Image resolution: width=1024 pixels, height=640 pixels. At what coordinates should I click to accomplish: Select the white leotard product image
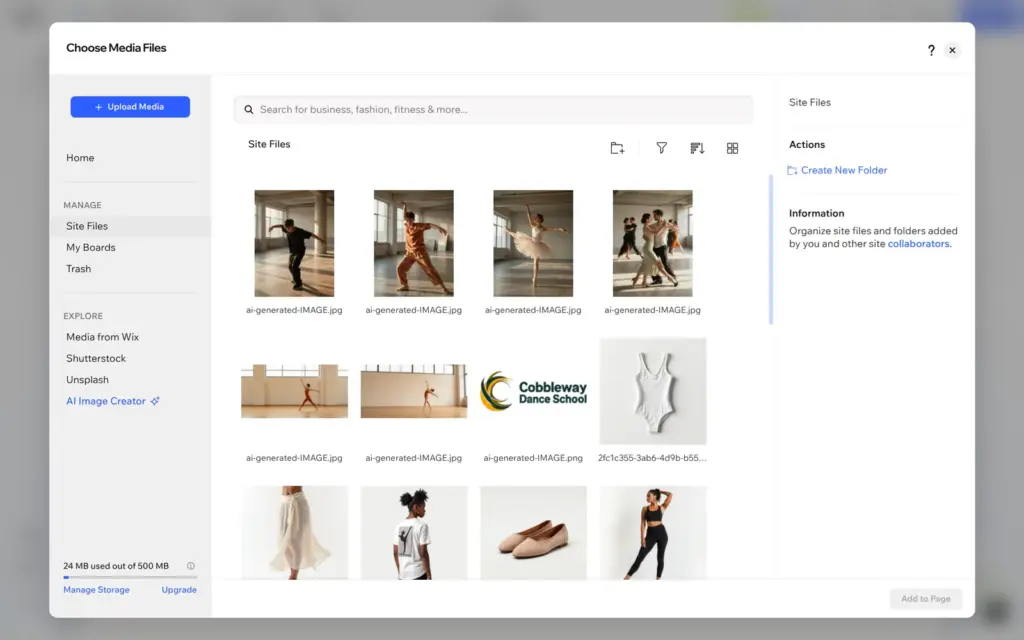pyautogui.click(x=652, y=391)
